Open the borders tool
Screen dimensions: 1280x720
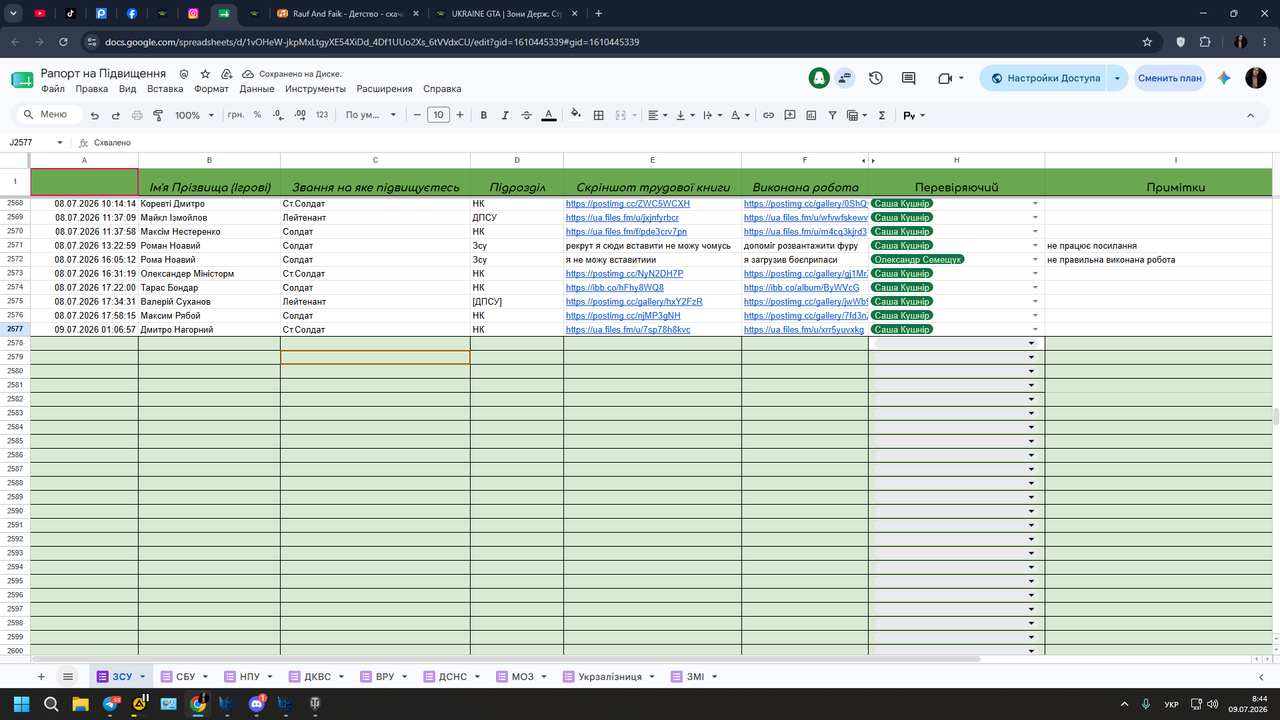point(599,115)
